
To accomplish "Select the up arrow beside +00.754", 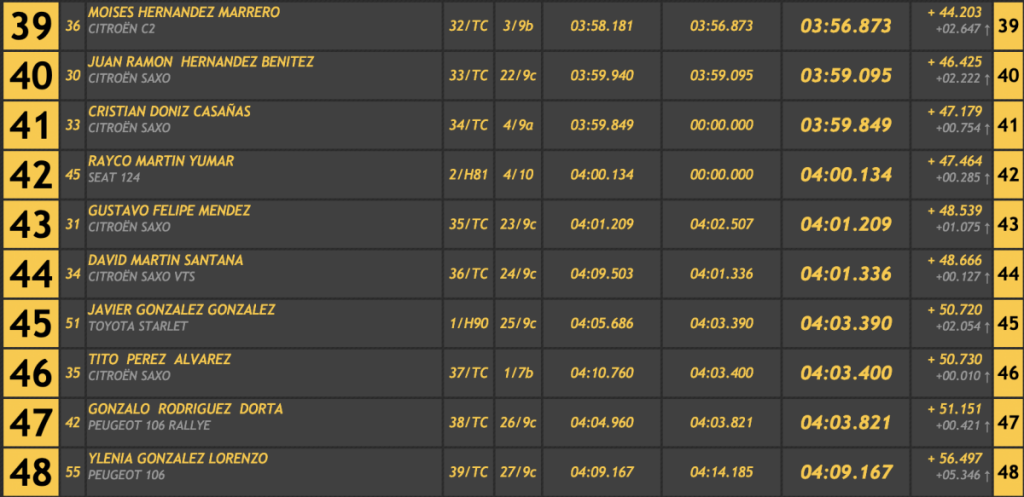I will (987, 128).
